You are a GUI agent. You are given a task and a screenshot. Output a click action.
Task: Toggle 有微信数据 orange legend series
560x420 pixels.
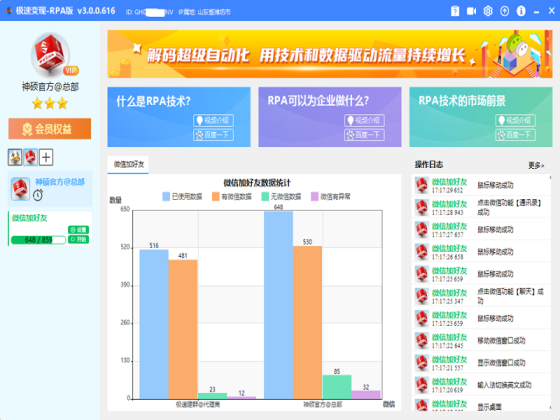pyautogui.click(x=232, y=196)
